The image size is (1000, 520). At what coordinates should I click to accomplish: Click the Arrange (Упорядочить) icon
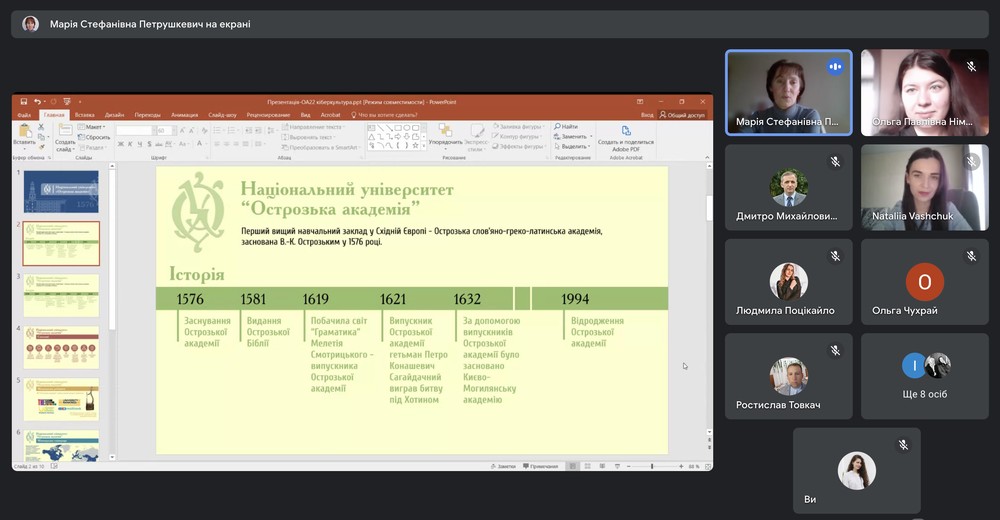tap(445, 129)
